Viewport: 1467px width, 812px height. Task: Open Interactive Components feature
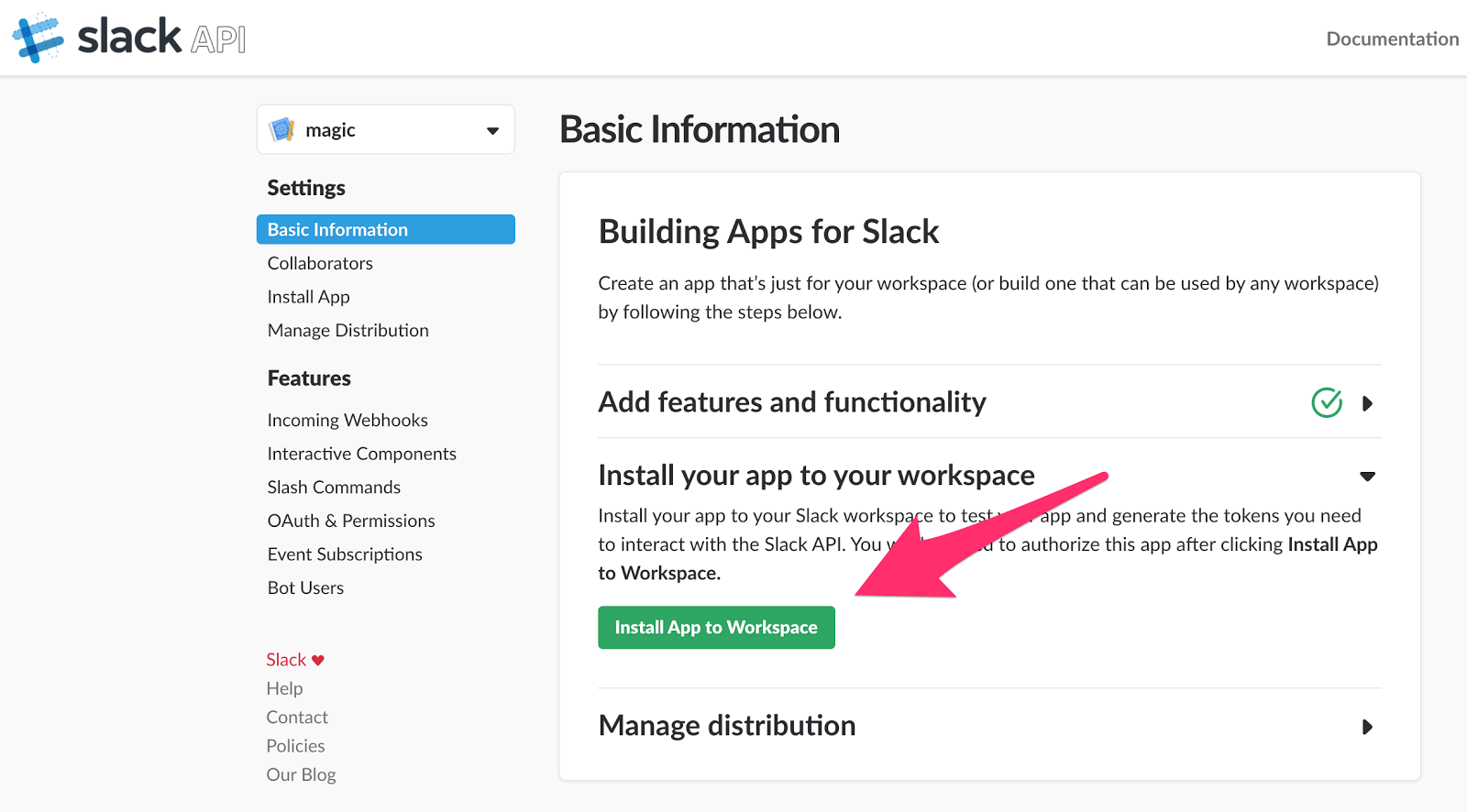tap(361, 454)
